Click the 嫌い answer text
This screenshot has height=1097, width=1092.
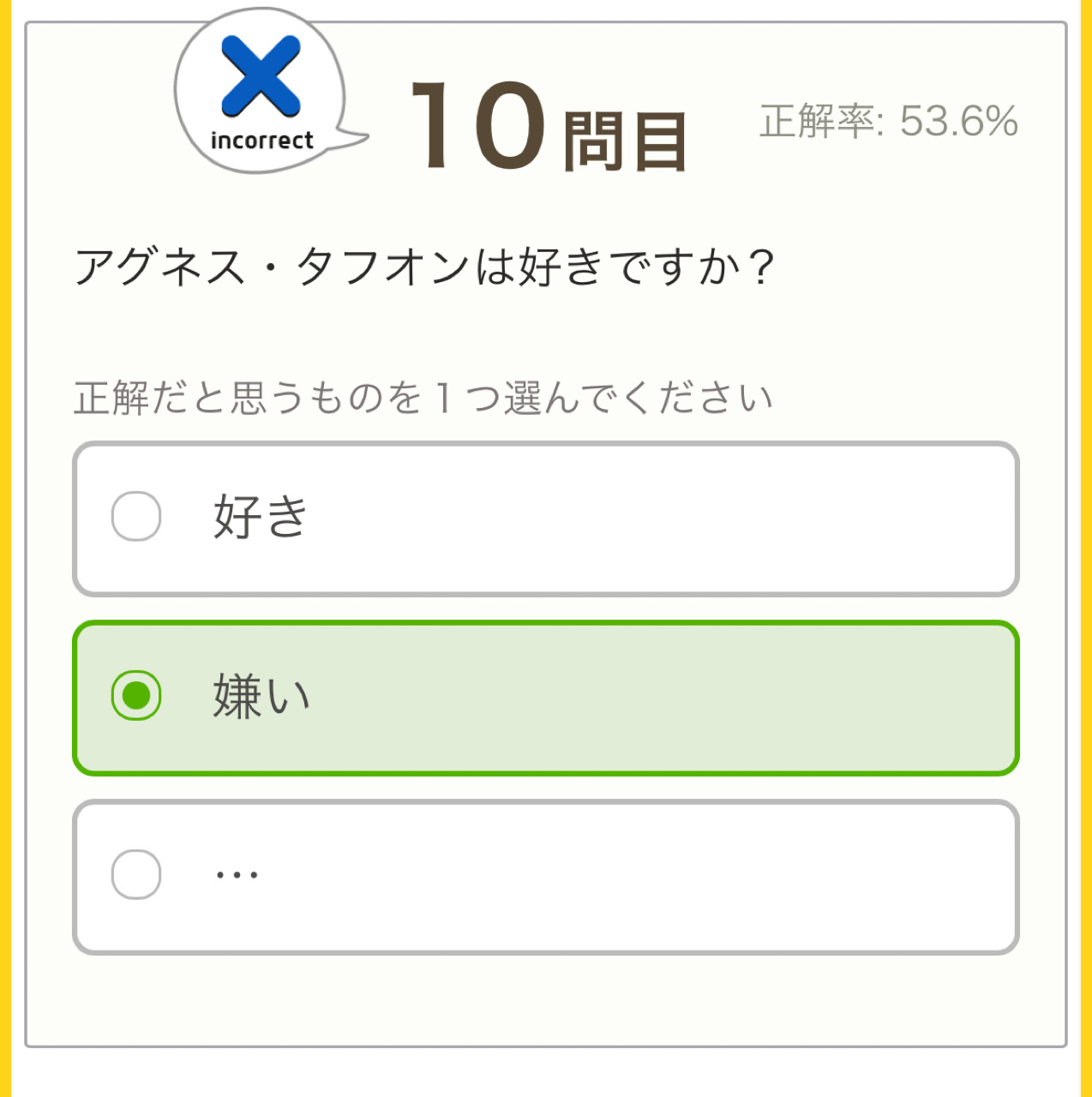[261, 695]
